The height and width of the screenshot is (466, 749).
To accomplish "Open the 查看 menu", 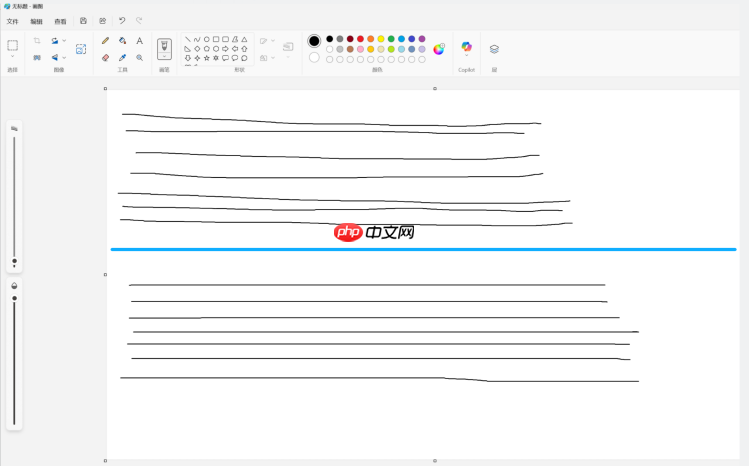I will 60,21.
